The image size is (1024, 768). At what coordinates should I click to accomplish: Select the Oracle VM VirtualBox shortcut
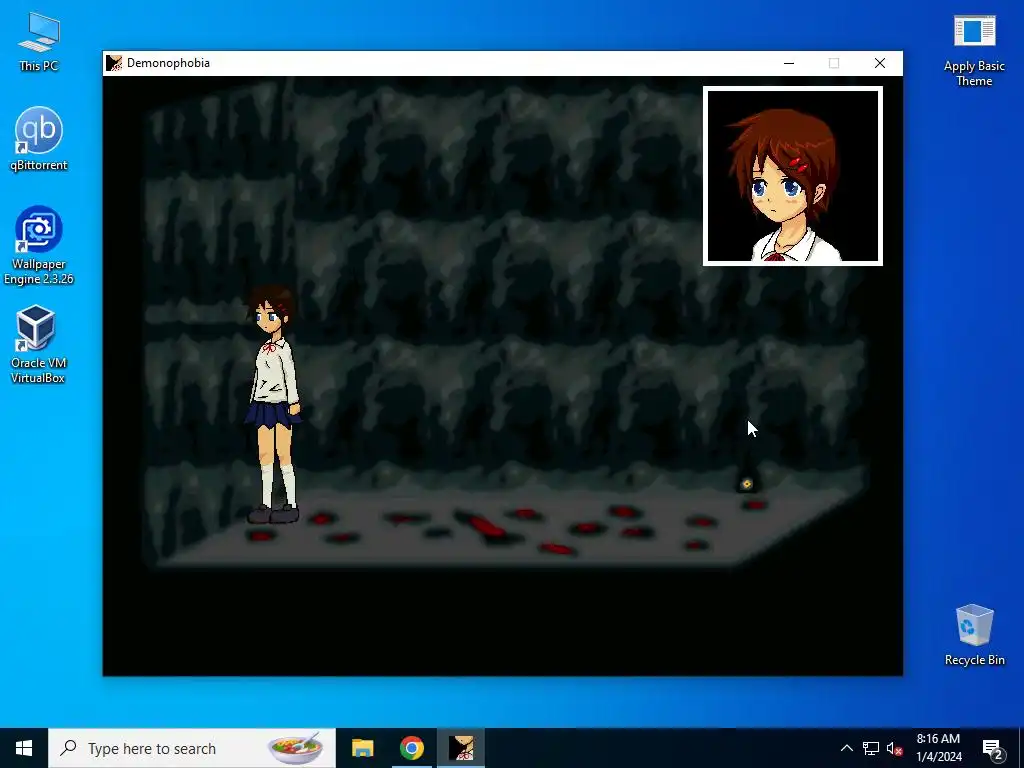(x=38, y=344)
